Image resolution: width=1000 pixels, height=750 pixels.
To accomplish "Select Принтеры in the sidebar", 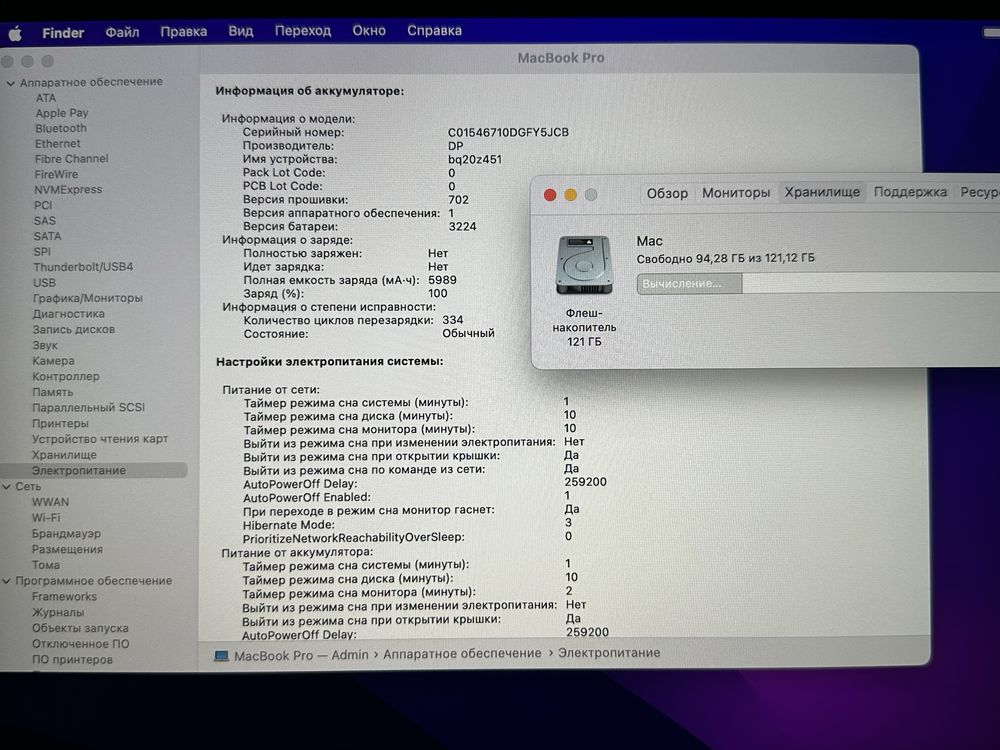I will coord(61,423).
